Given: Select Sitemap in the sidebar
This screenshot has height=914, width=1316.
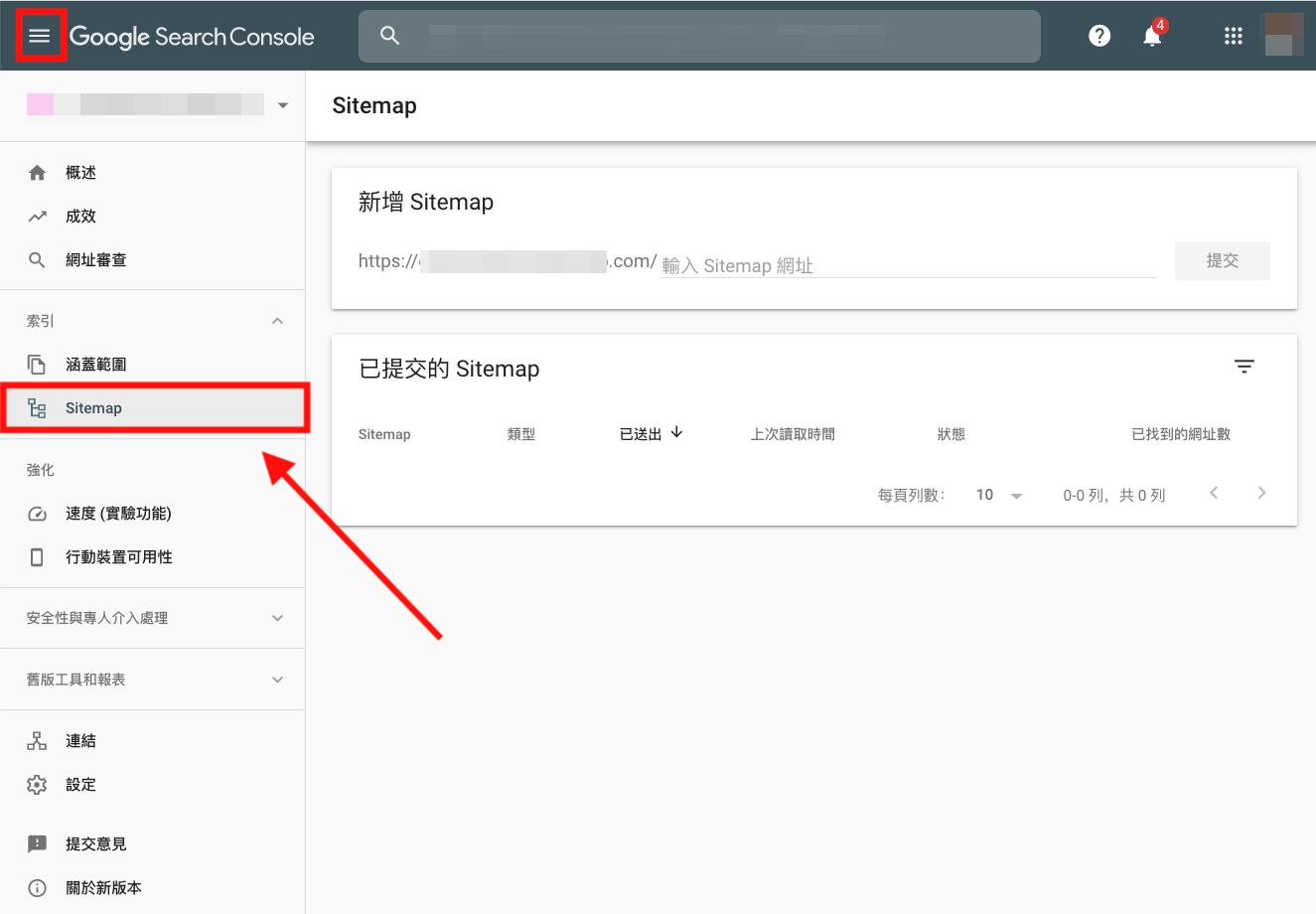Looking at the screenshot, I should click(153, 408).
